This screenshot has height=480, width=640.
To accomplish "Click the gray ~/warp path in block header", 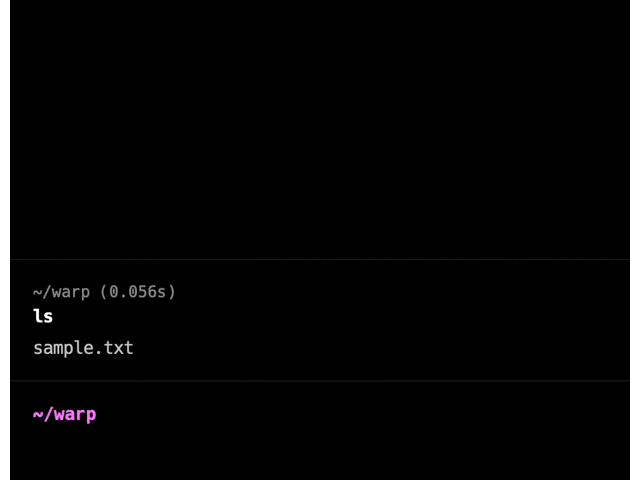I will [x=61, y=292].
